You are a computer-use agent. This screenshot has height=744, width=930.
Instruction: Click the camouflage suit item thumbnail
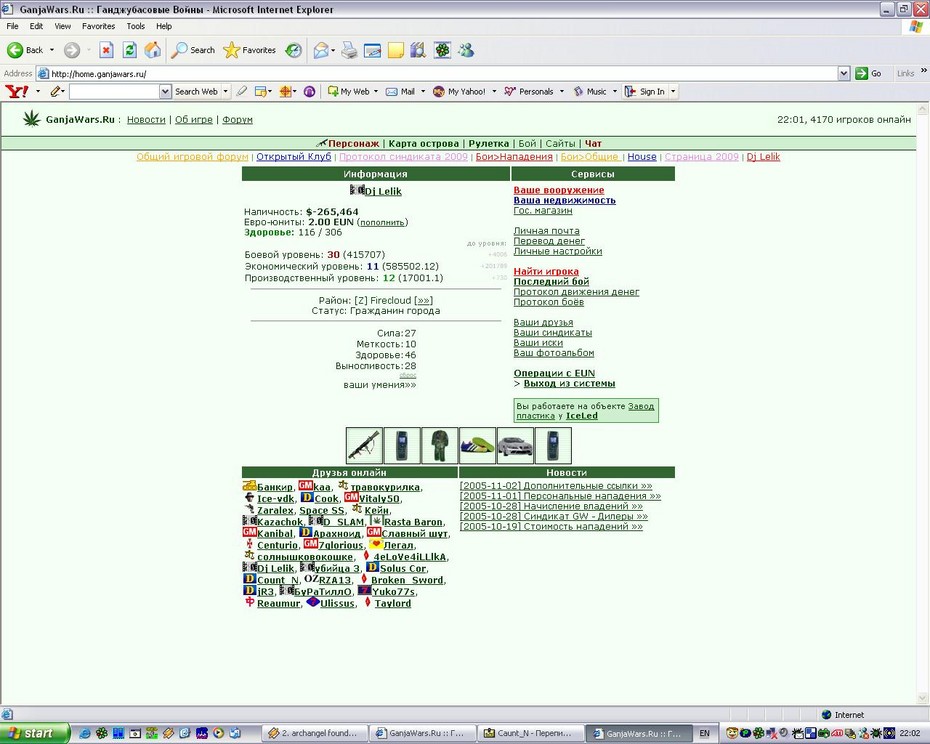tap(439, 445)
